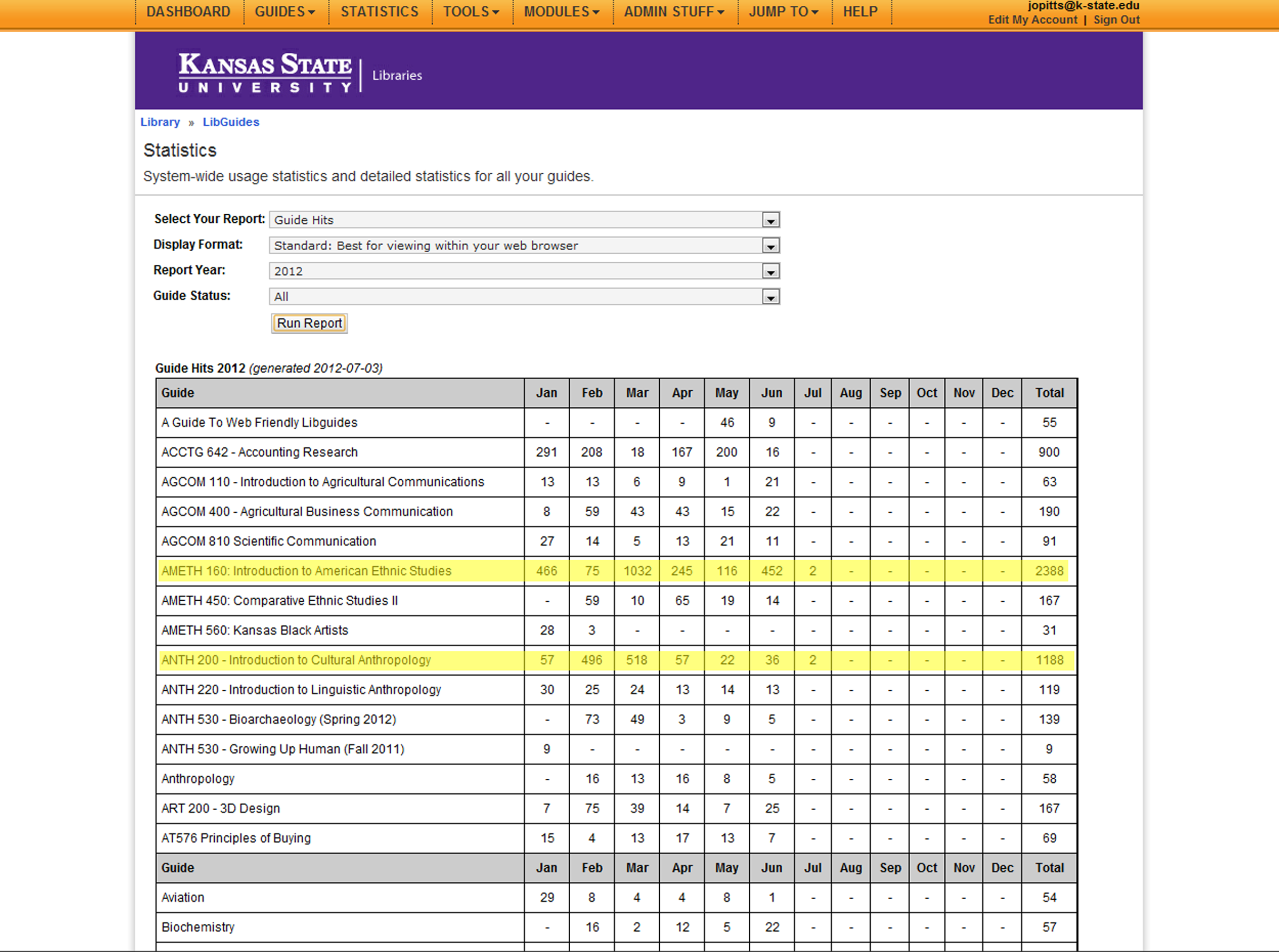
Task: Click the Jan column header at table top
Action: 547,393
